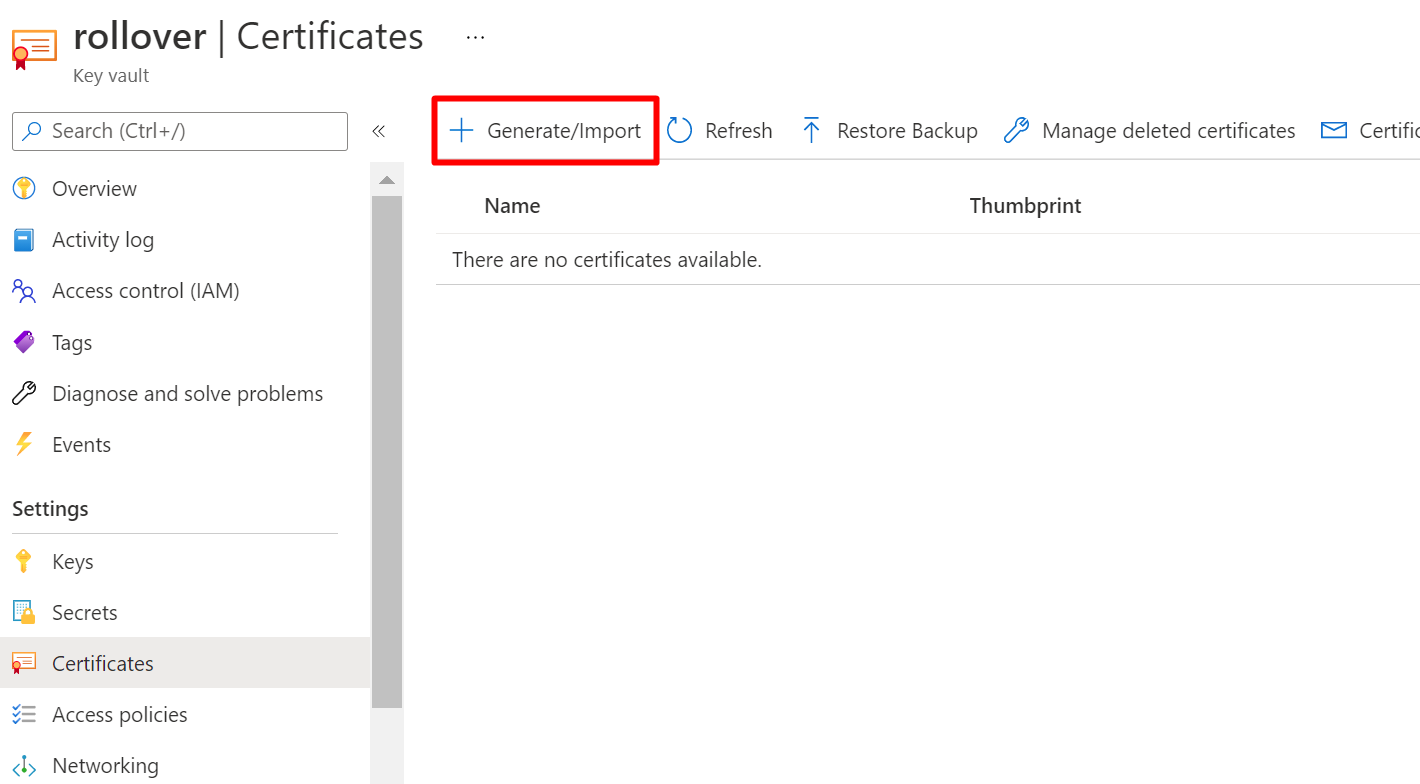Click the Events lightning icon

click(x=23, y=444)
